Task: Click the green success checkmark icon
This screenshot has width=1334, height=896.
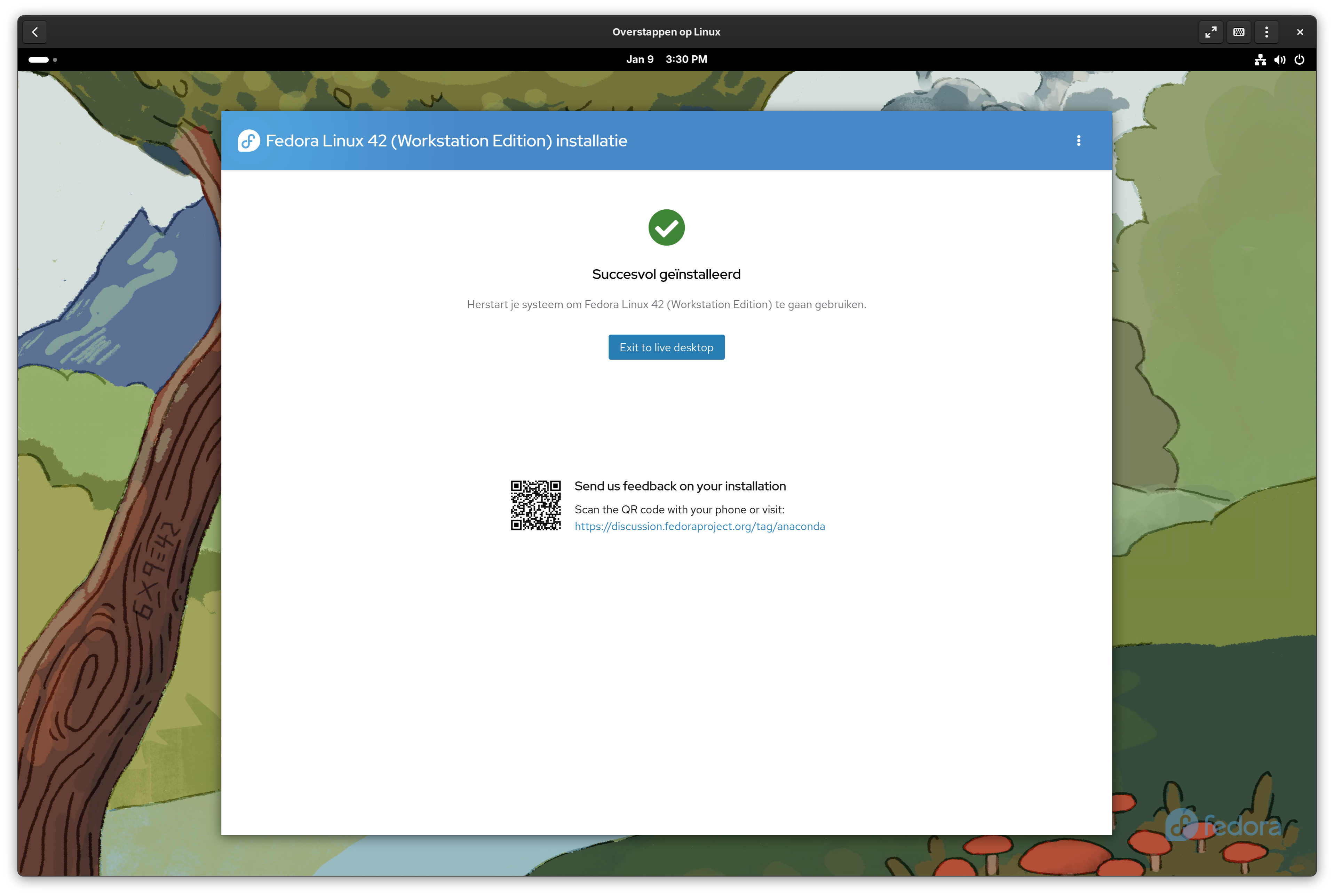Action: (666, 227)
